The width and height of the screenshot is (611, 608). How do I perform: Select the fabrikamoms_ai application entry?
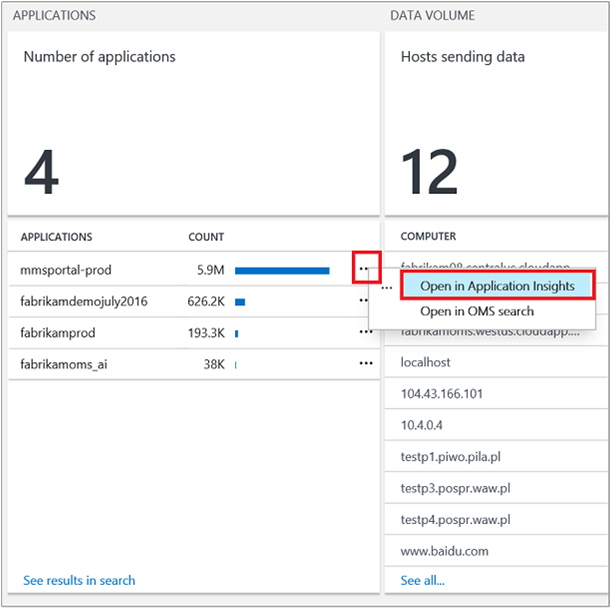coord(63,364)
